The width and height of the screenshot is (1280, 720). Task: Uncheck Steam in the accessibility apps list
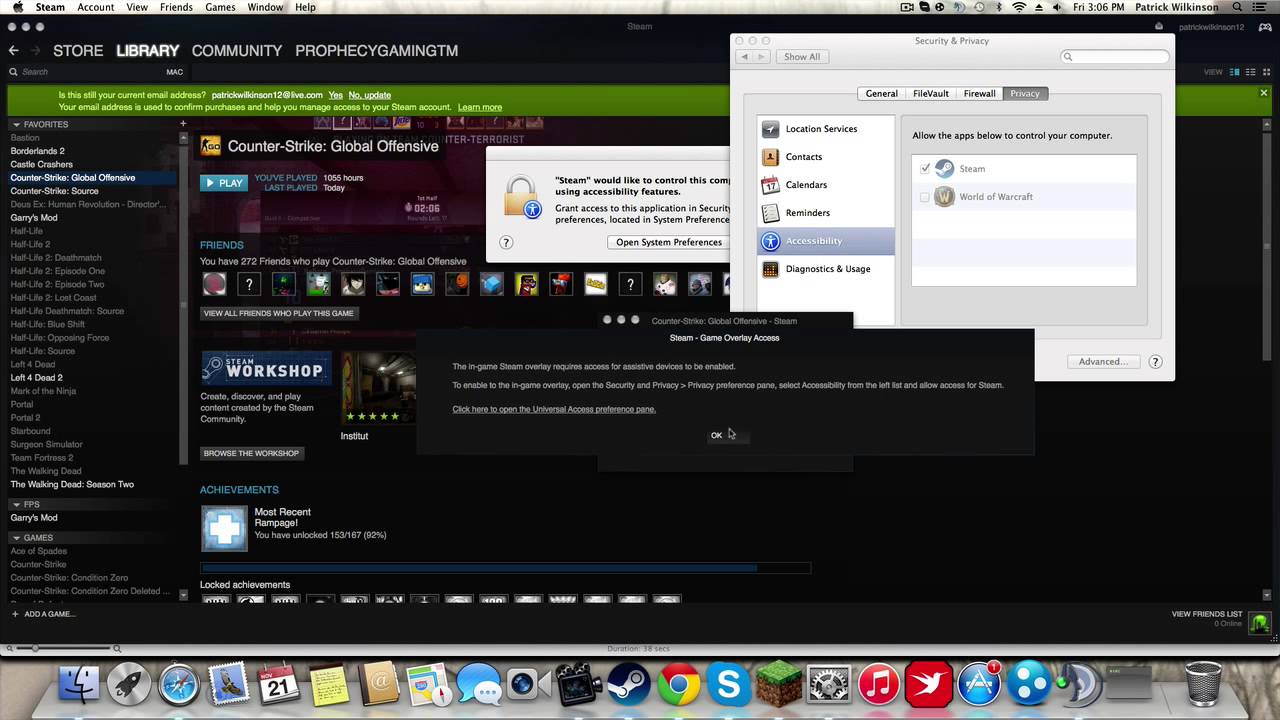(x=925, y=169)
